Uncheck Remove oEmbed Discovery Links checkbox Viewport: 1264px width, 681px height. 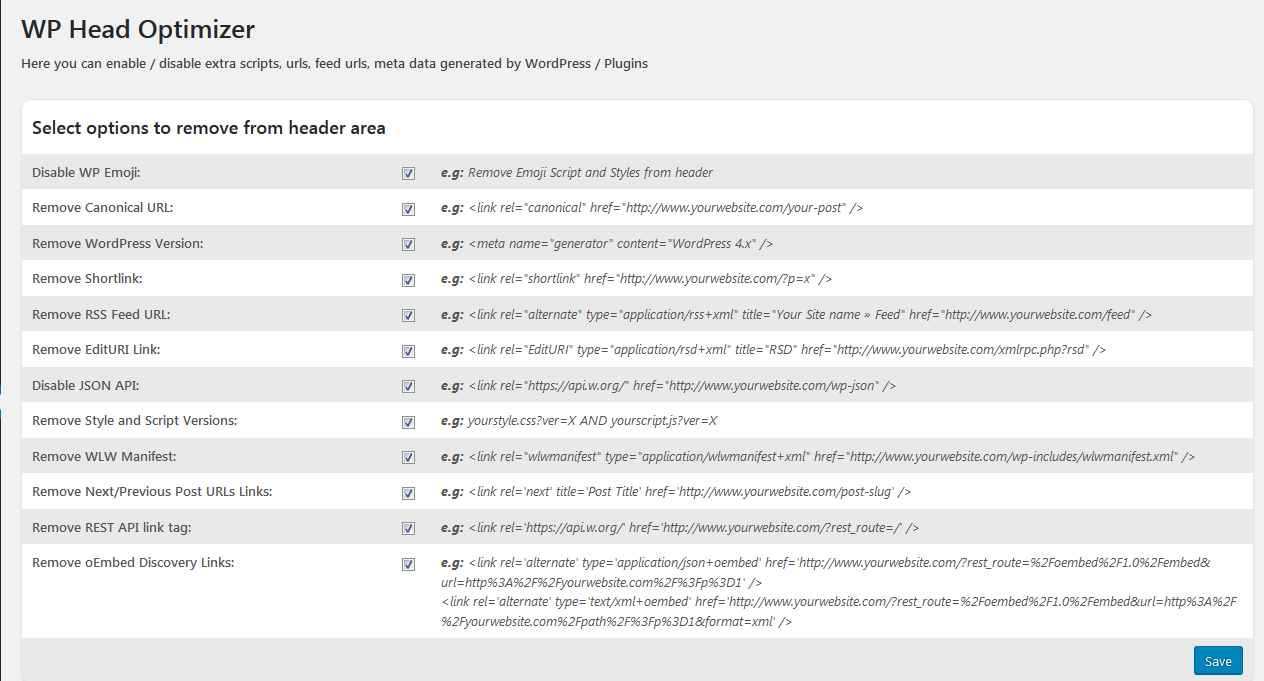point(408,564)
